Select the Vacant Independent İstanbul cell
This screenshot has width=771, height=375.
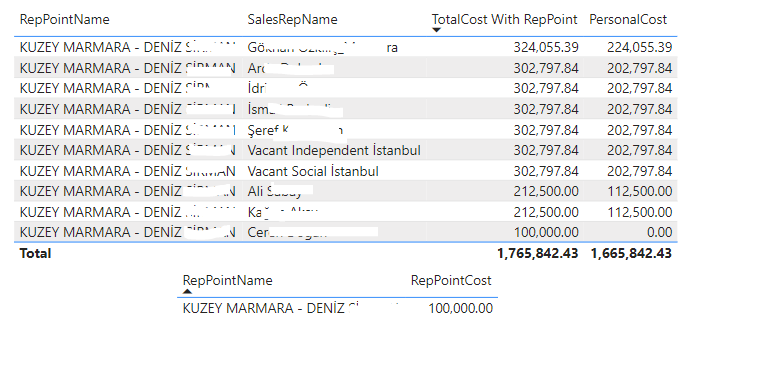coord(334,150)
